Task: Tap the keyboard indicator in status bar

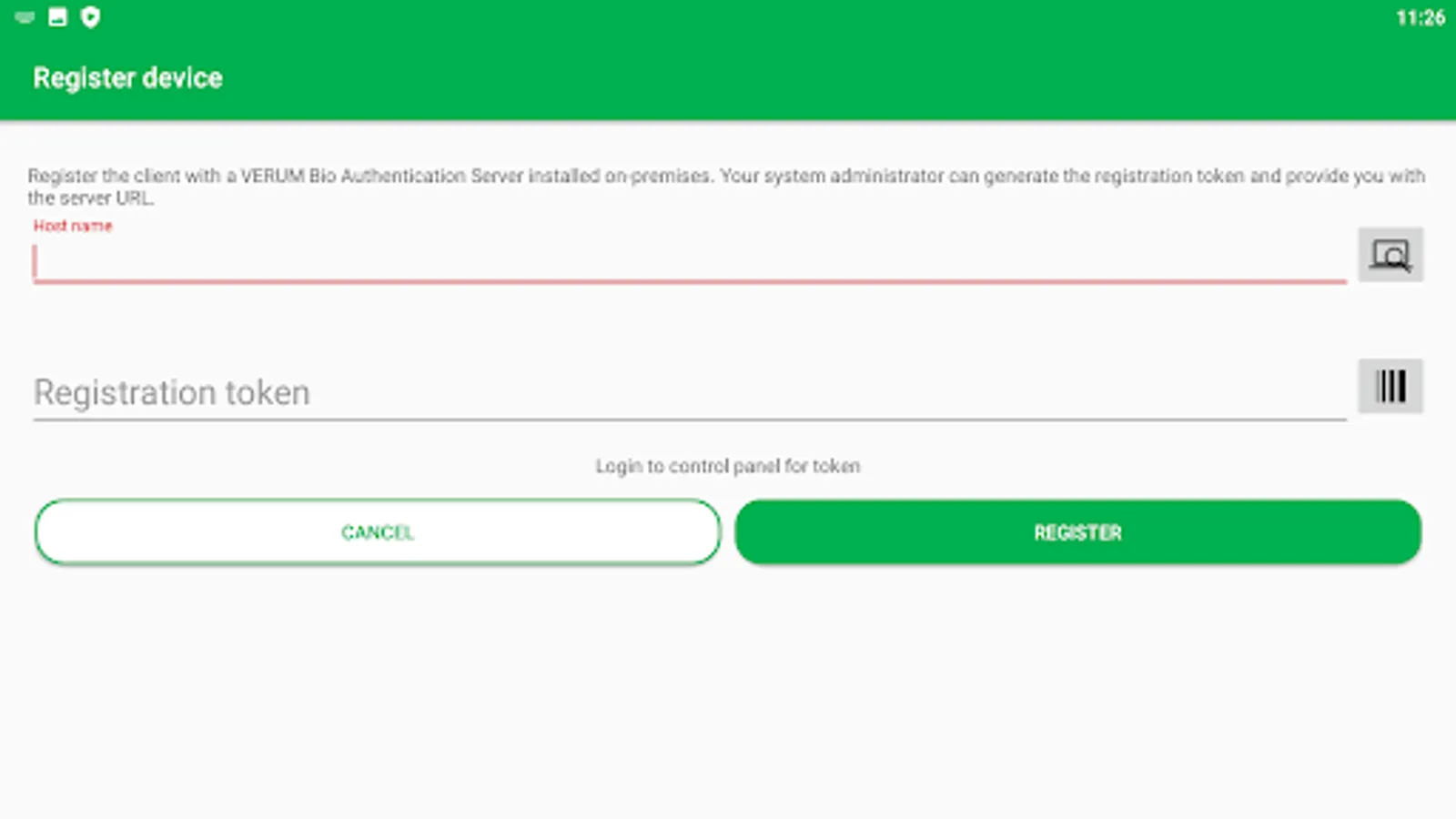Action: tap(25, 17)
